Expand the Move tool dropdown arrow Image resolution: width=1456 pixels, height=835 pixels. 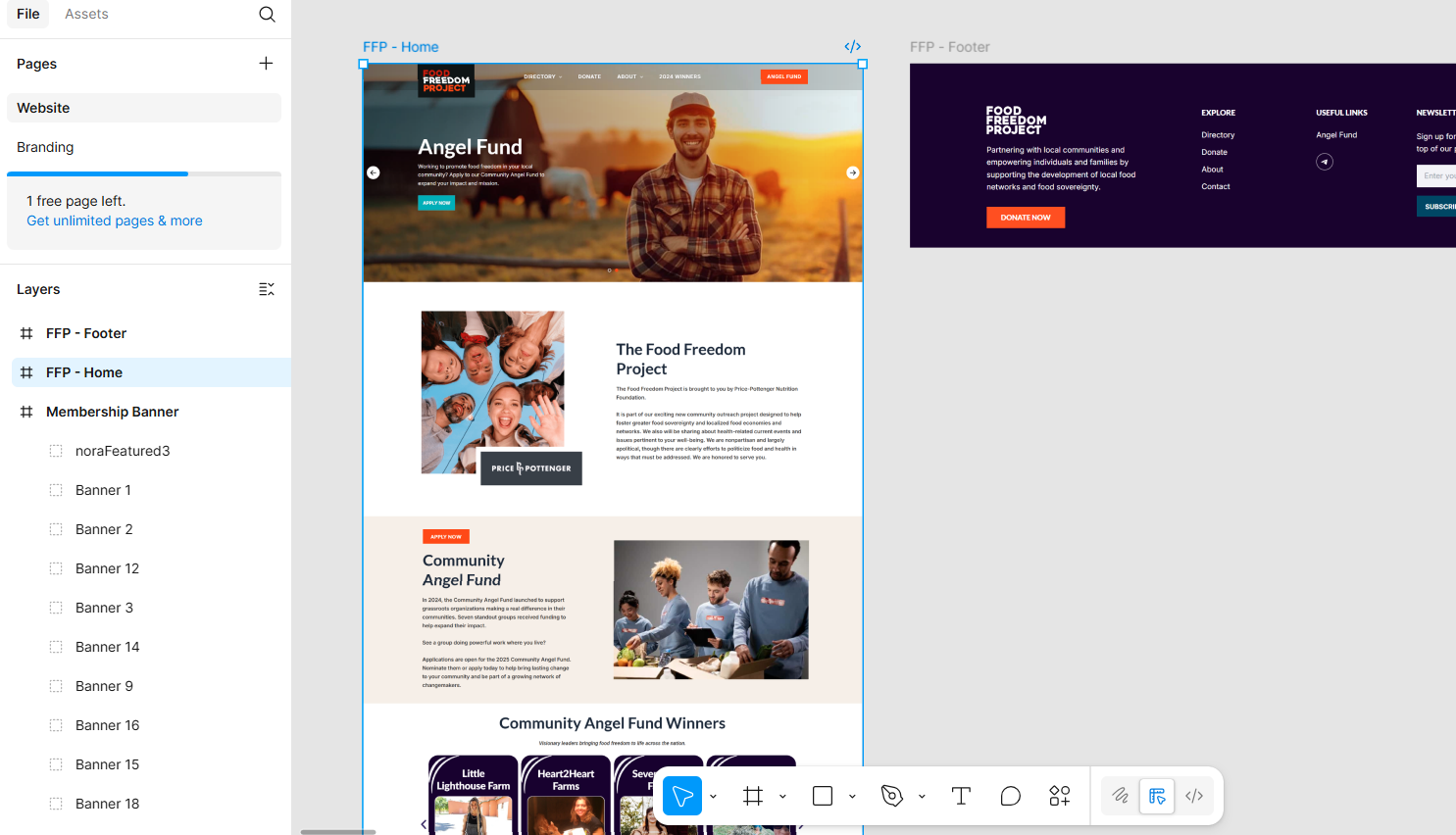click(713, 797)
